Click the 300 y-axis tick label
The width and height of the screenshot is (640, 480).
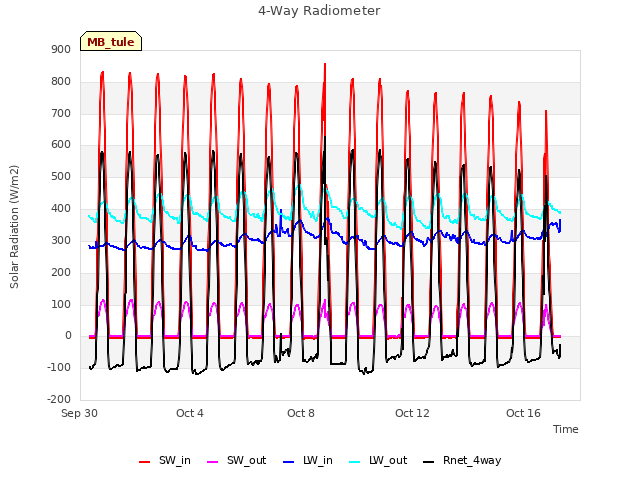[x=61, y=240]
